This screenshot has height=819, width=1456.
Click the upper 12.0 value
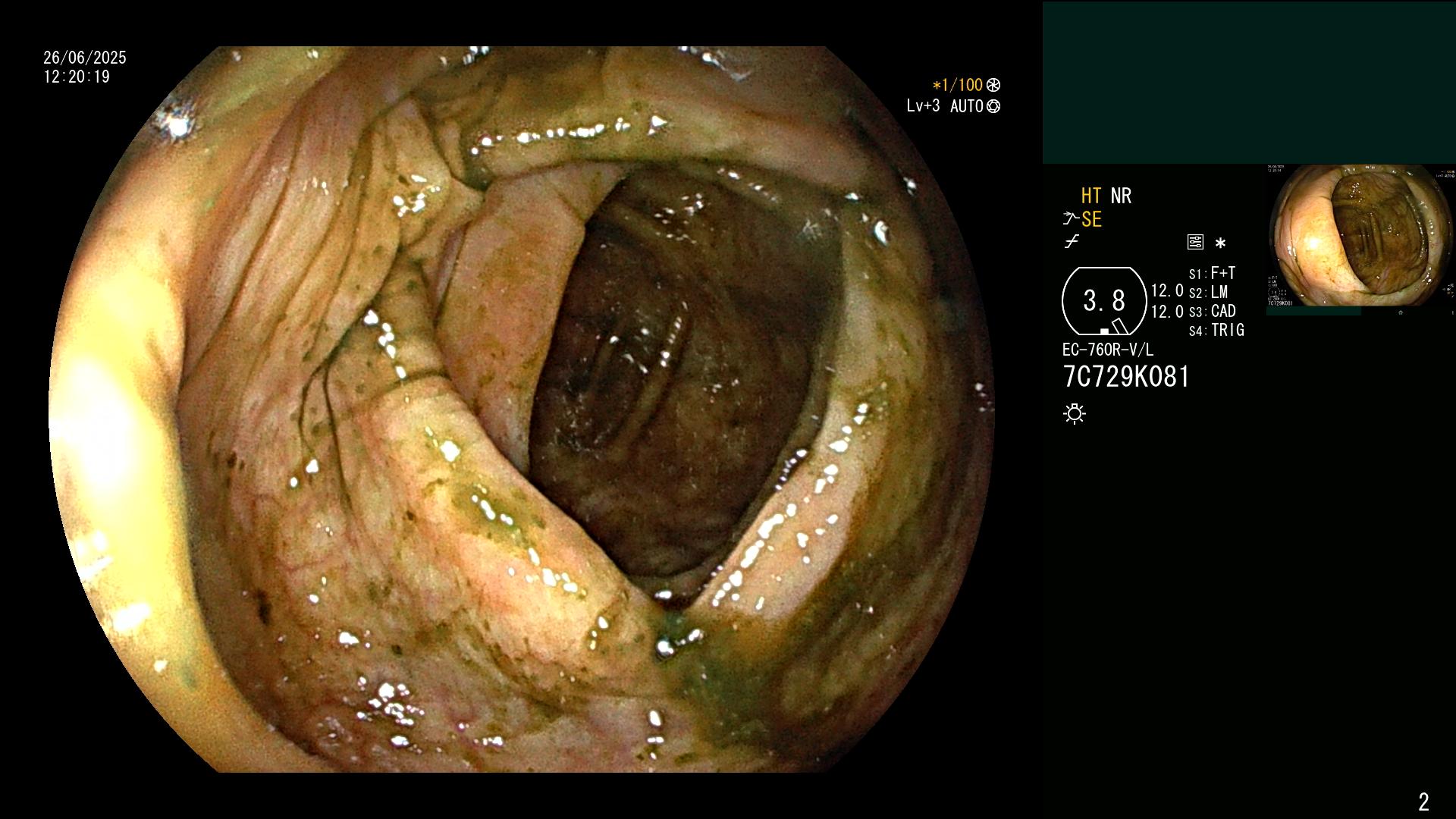(1167, 291)
